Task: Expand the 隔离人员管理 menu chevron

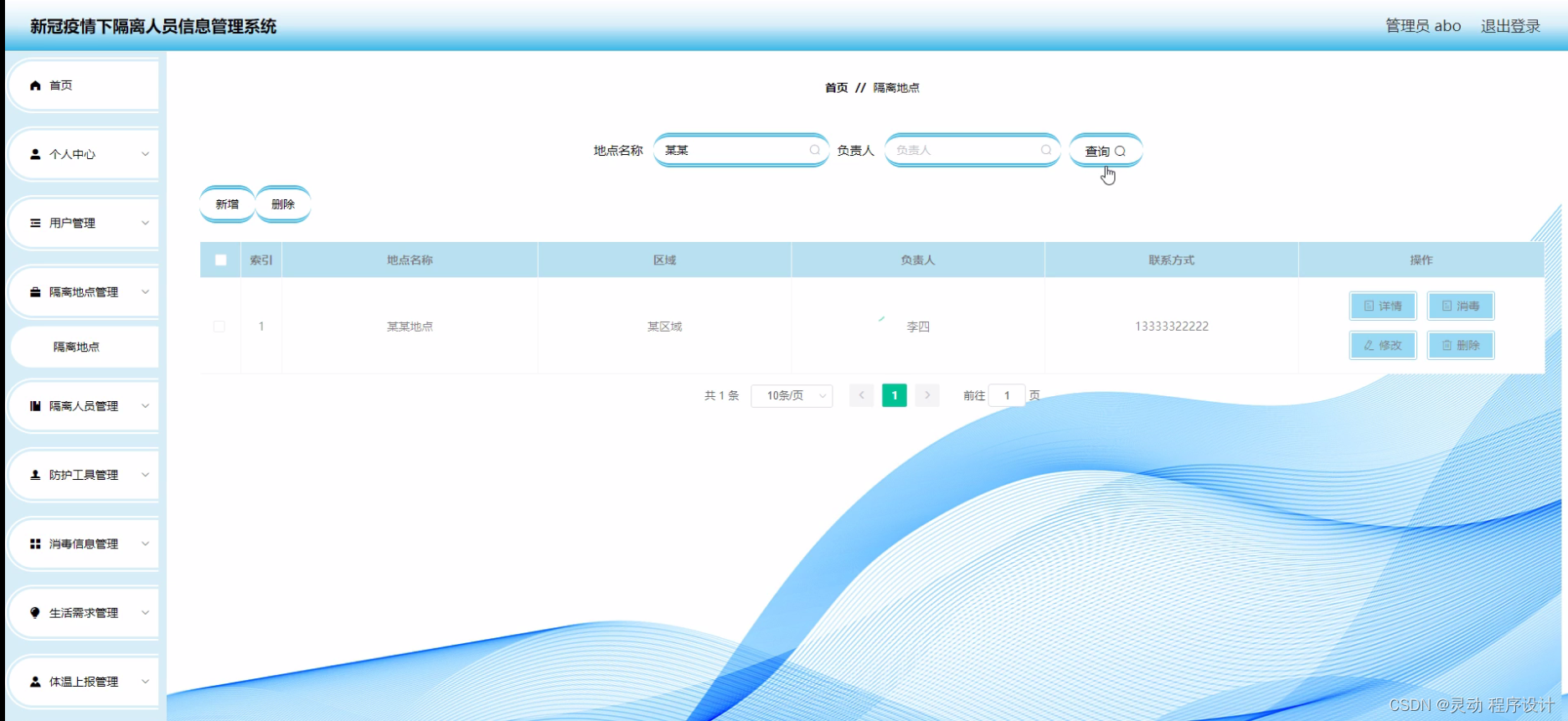Action: (x=145, y=406)
